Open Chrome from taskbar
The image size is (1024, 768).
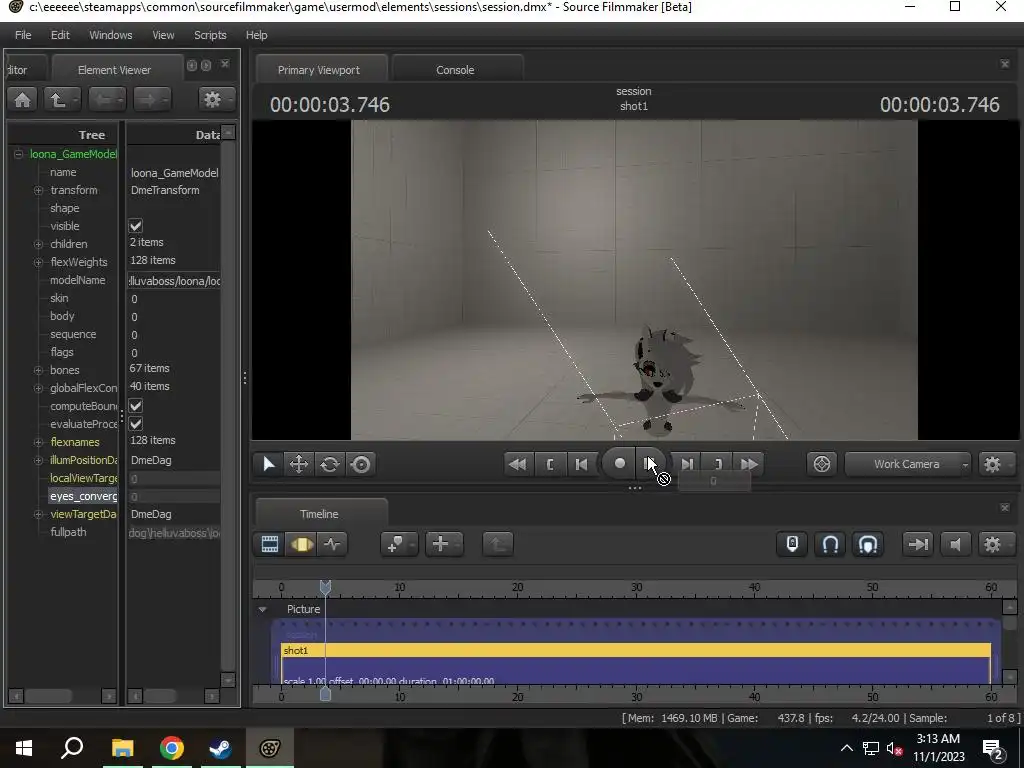point(172,748)
